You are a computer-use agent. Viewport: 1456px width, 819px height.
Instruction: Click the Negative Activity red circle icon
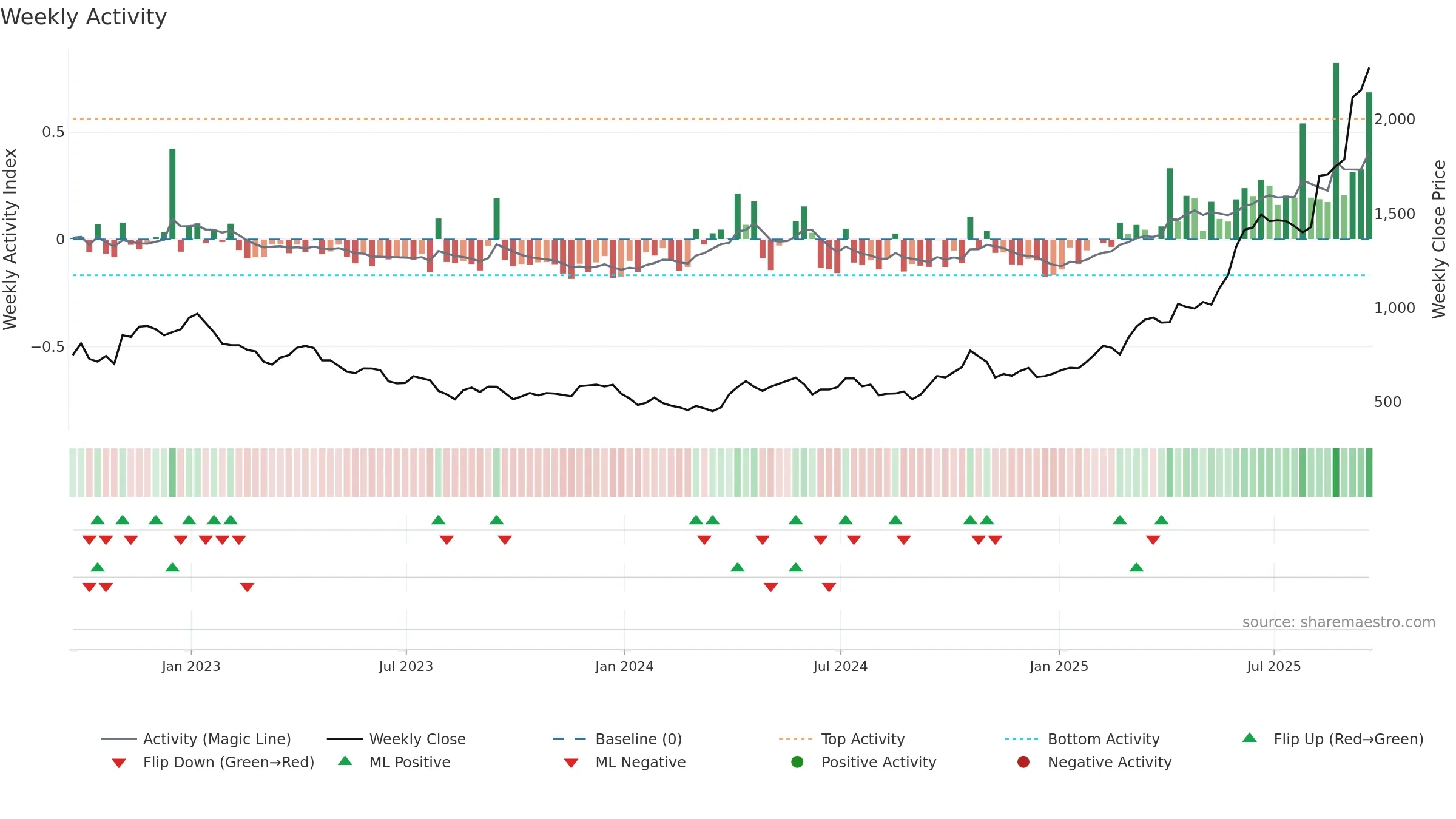click(x=1023, y=762)
